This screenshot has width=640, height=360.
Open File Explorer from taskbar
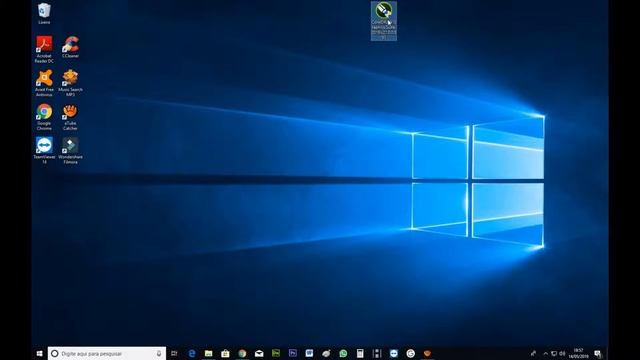208,353
